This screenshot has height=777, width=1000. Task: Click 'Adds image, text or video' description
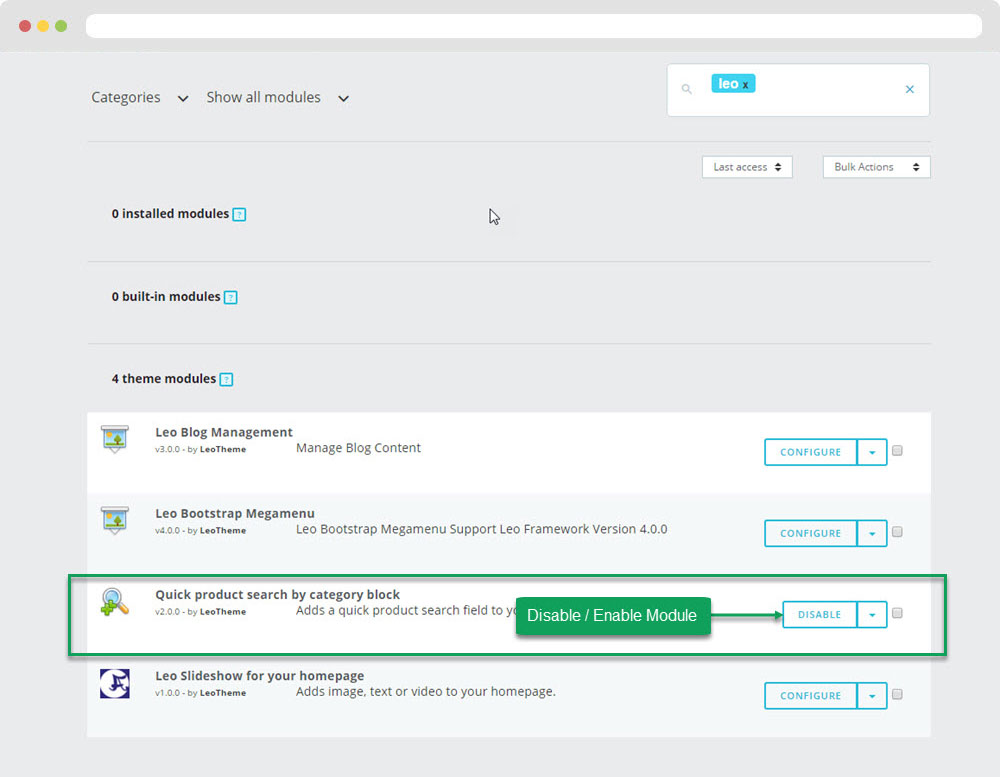[426, 692]
